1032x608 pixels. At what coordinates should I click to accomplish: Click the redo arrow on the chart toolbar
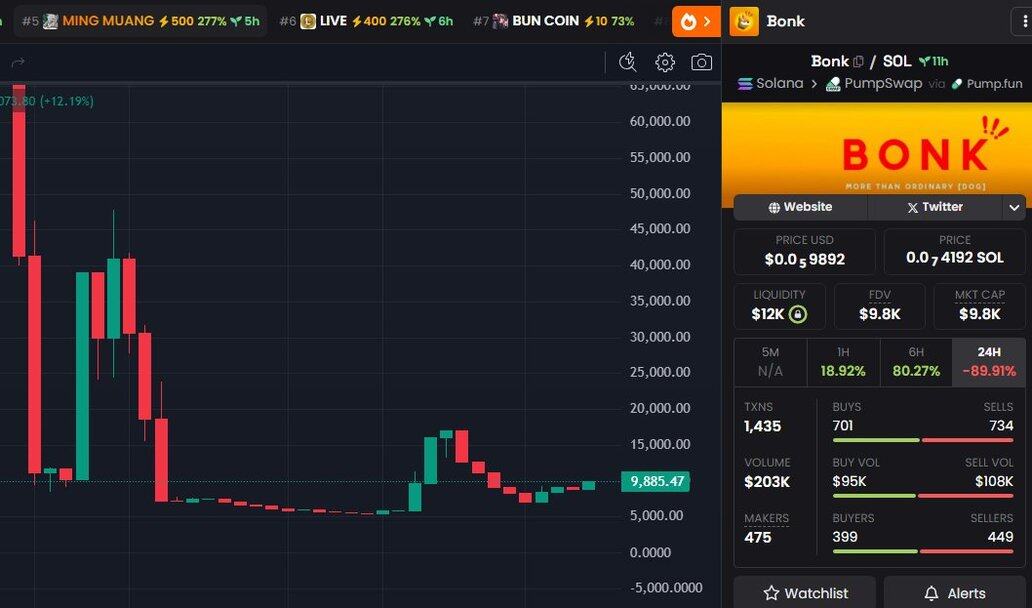pos(18,62)
